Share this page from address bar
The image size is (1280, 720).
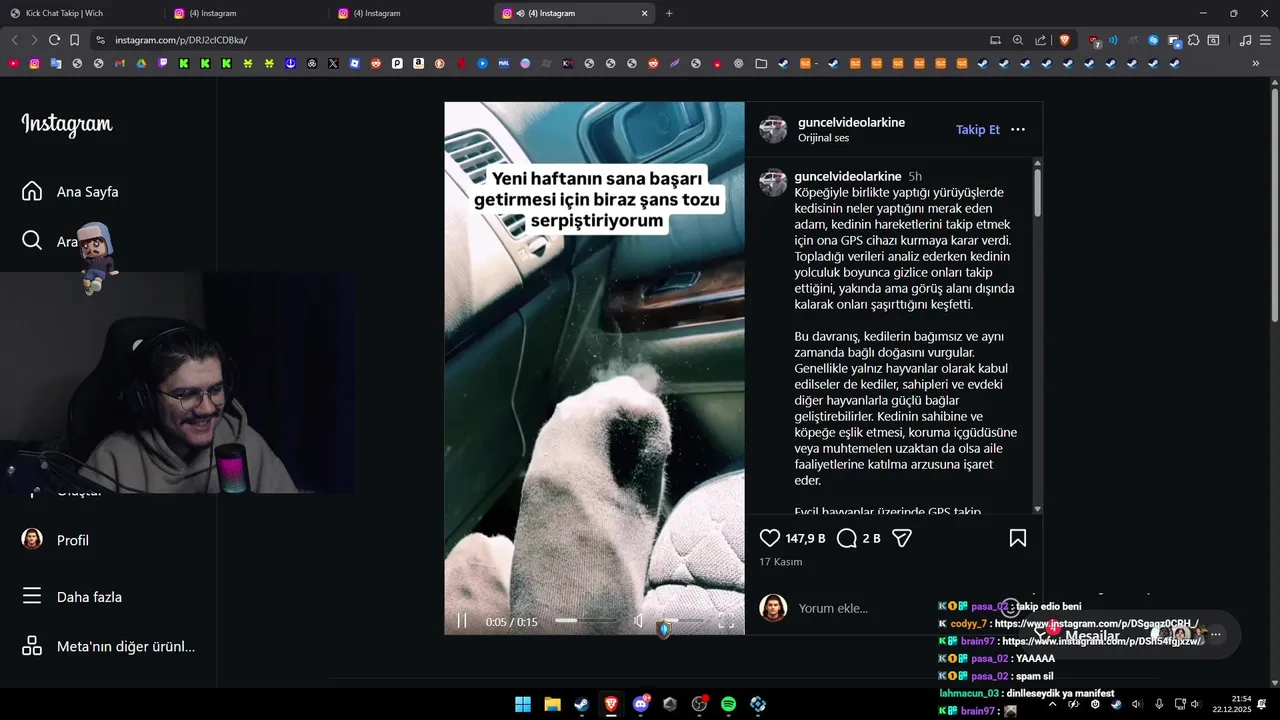[x=1041, y=40]
